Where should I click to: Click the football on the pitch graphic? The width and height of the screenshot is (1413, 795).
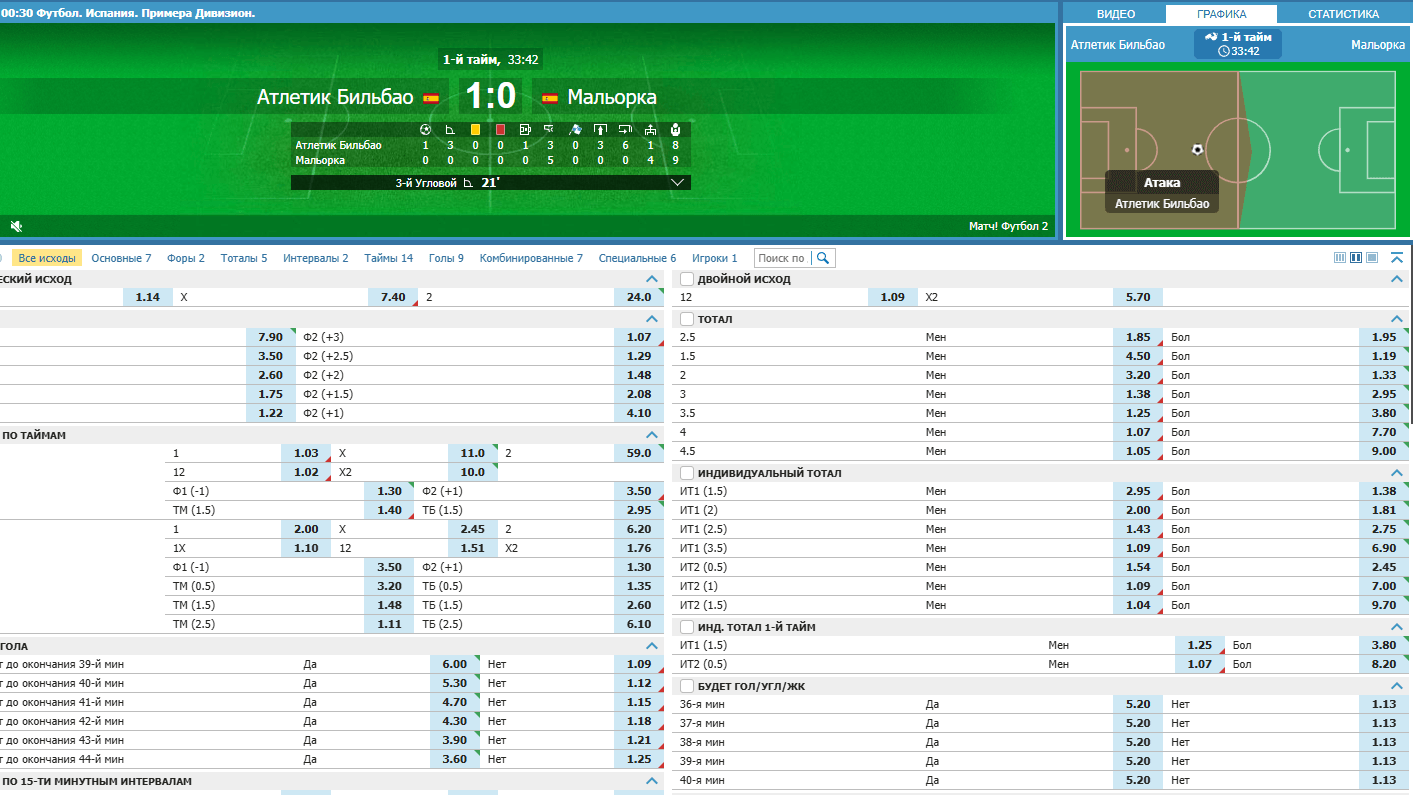tap(1198, 150)
